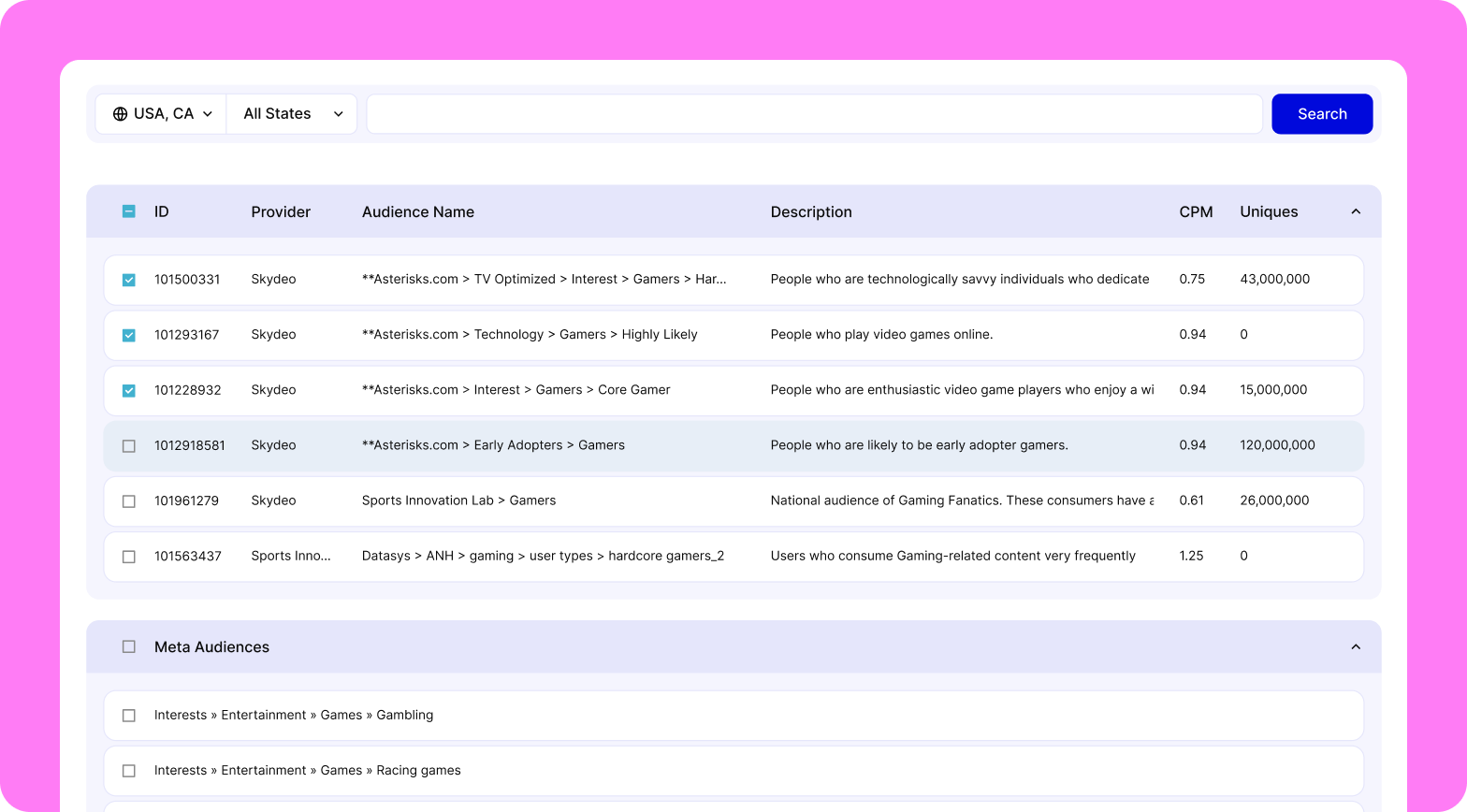Check the checkbox for ID 101961279
Screen dimensions: 1467x812
pos(129,501)
